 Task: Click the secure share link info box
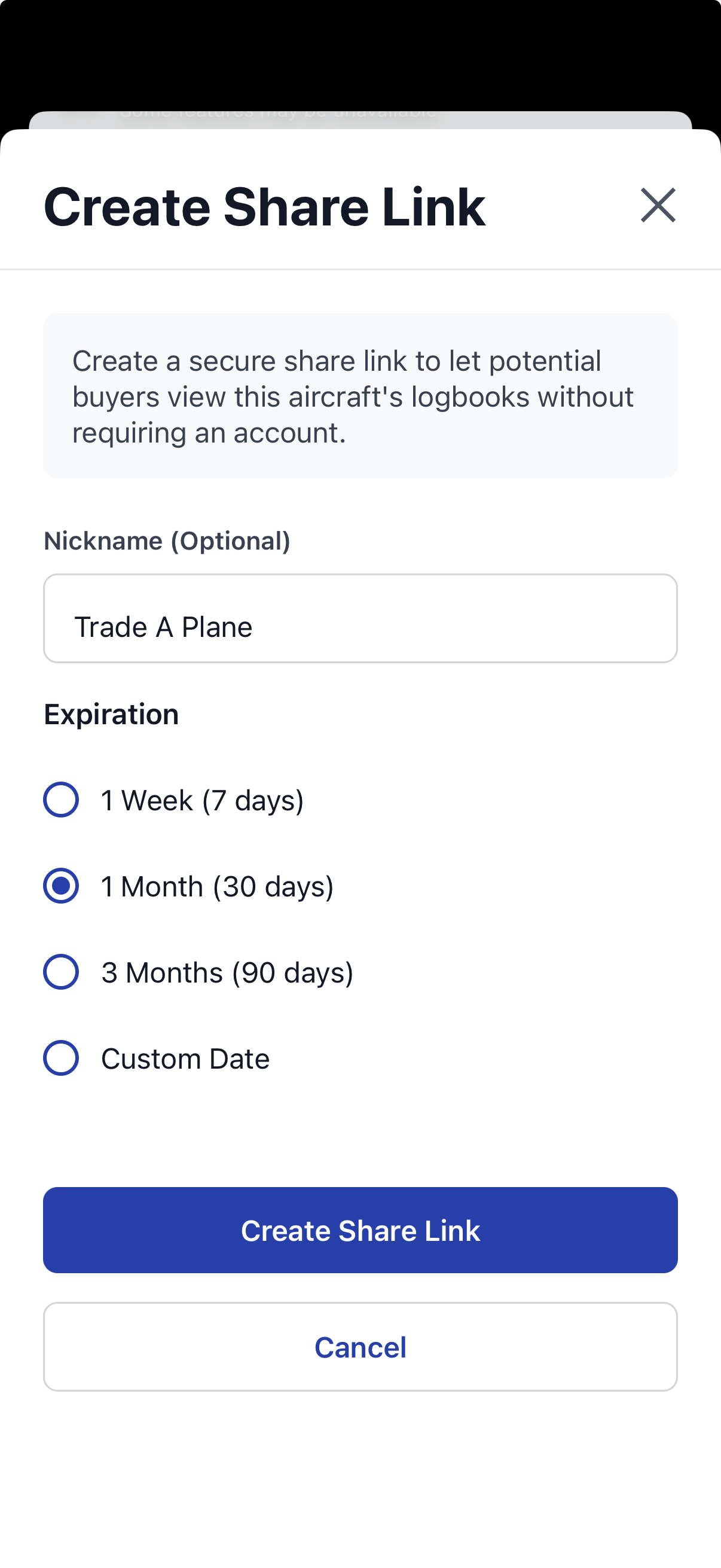[360, 396]
